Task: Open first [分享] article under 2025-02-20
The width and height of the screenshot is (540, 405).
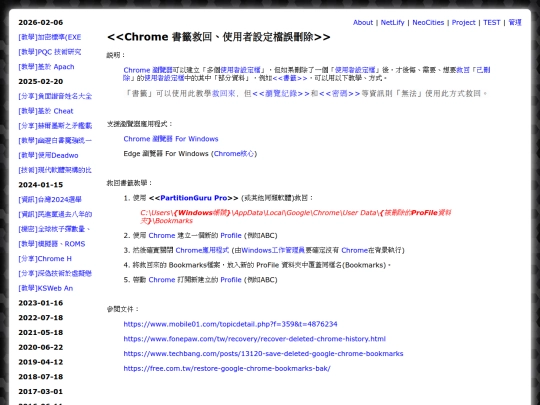Action: pyautogui.click(x=55, y=96)
